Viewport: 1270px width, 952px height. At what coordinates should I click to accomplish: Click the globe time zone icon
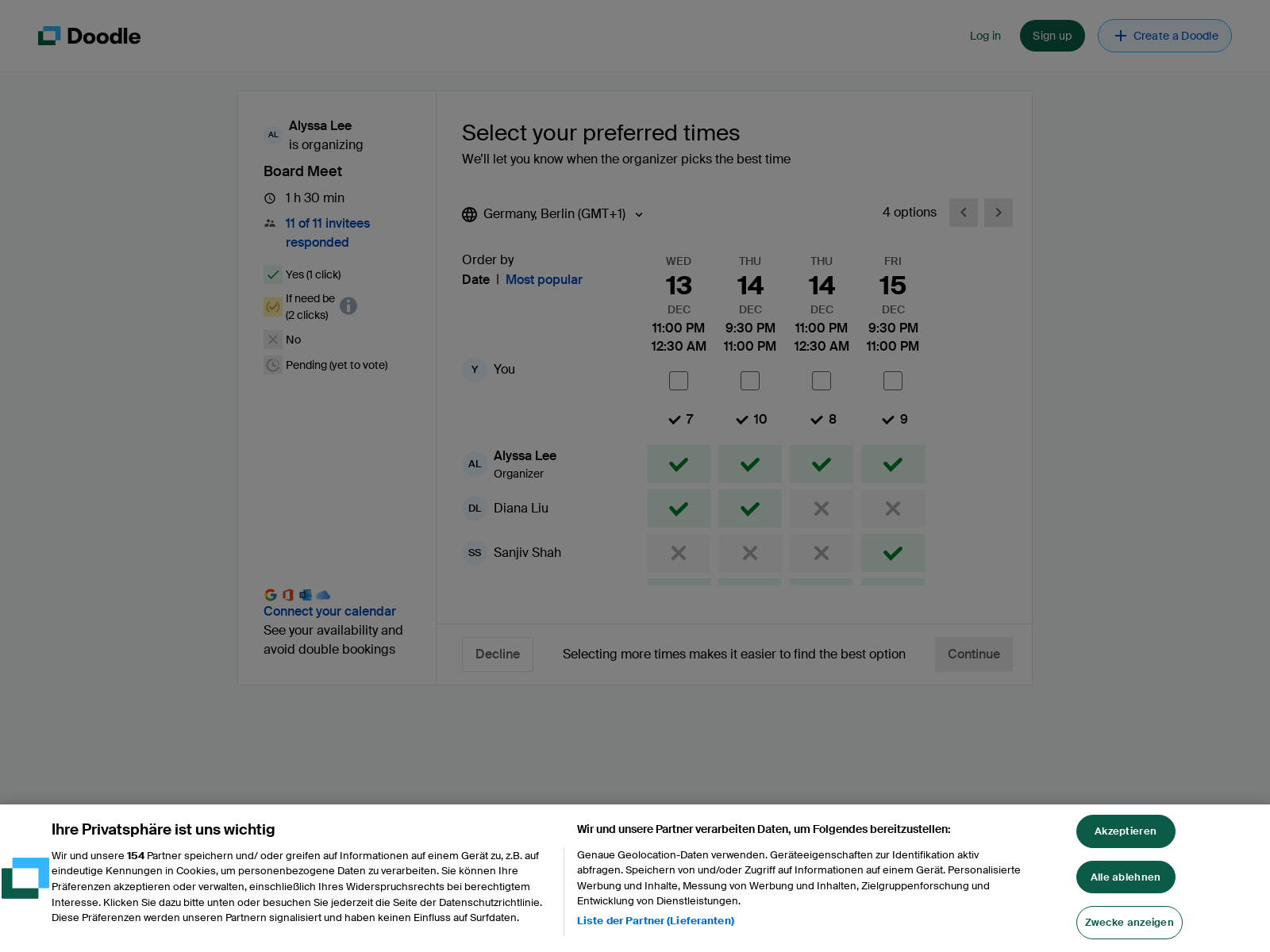[x=470, y=214]
